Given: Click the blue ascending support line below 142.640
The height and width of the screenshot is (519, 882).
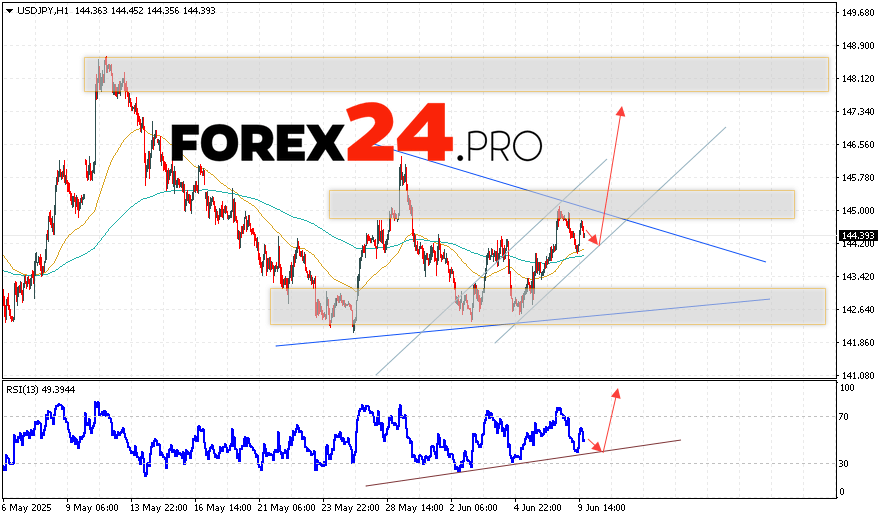Looking at the screenshot, I should pos(400,332).
